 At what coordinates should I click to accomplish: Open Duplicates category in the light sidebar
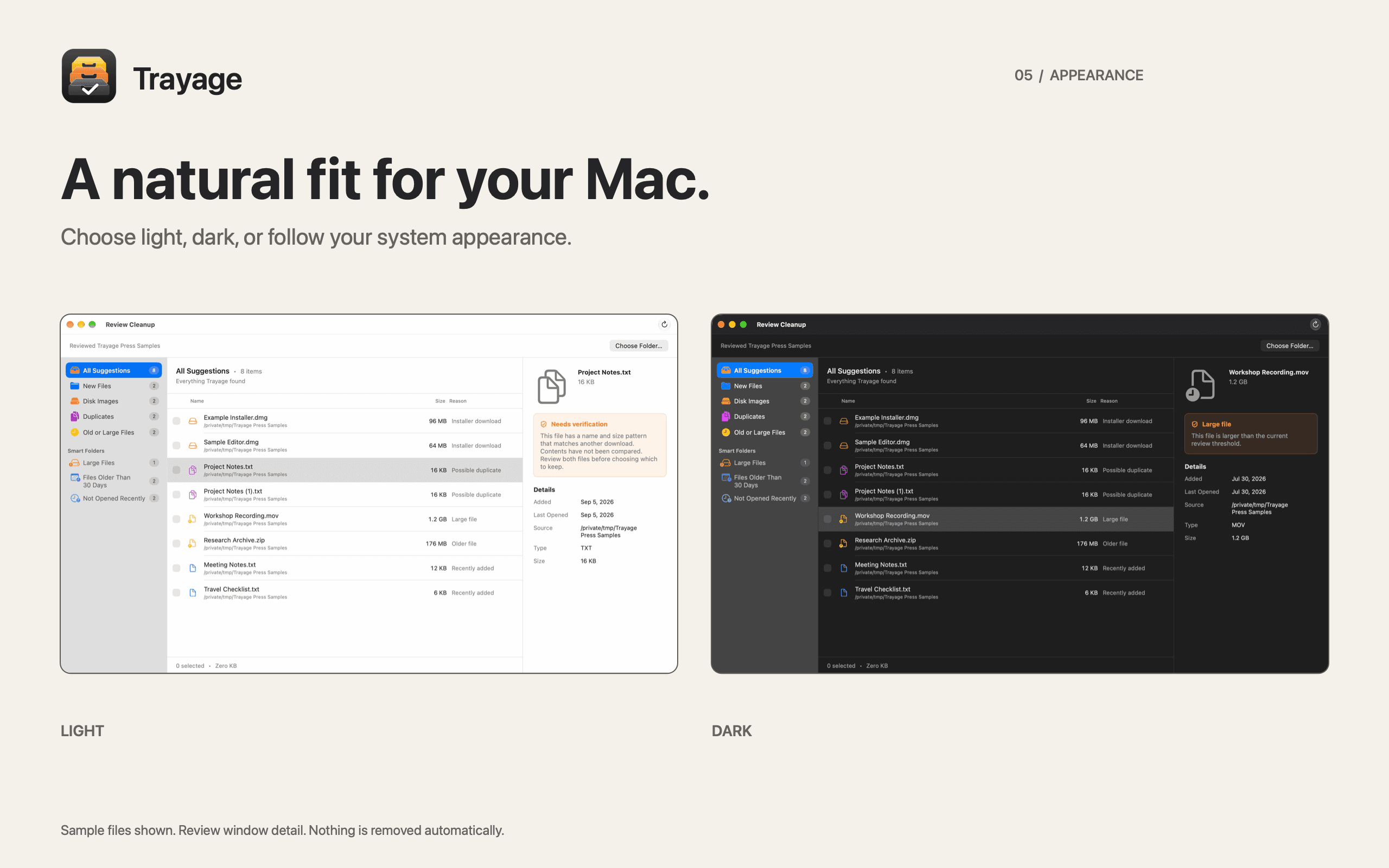tap(113, 417)
